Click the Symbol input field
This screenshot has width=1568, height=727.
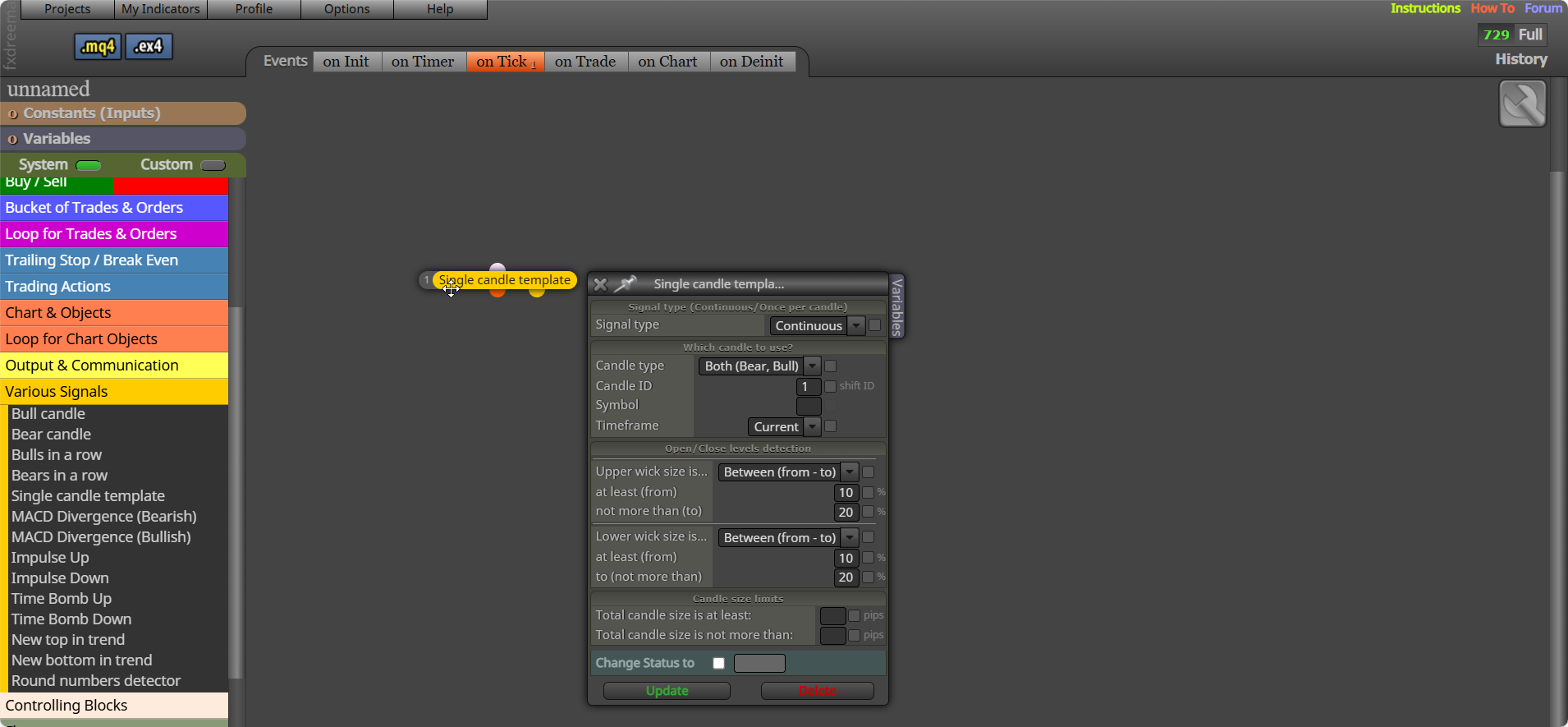click(x=809, y=407)
